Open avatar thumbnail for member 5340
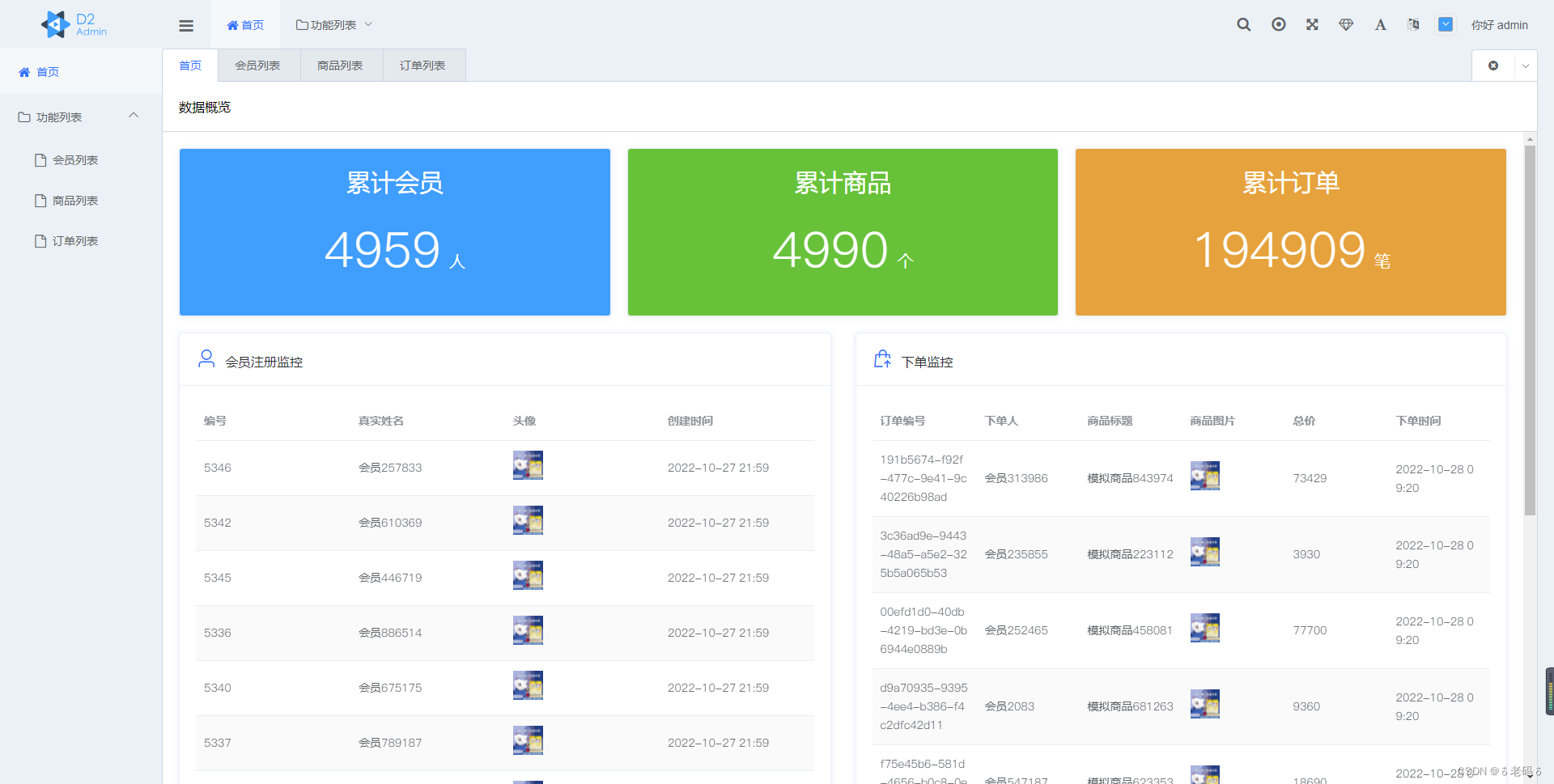1554x784 pixels. 528,685
